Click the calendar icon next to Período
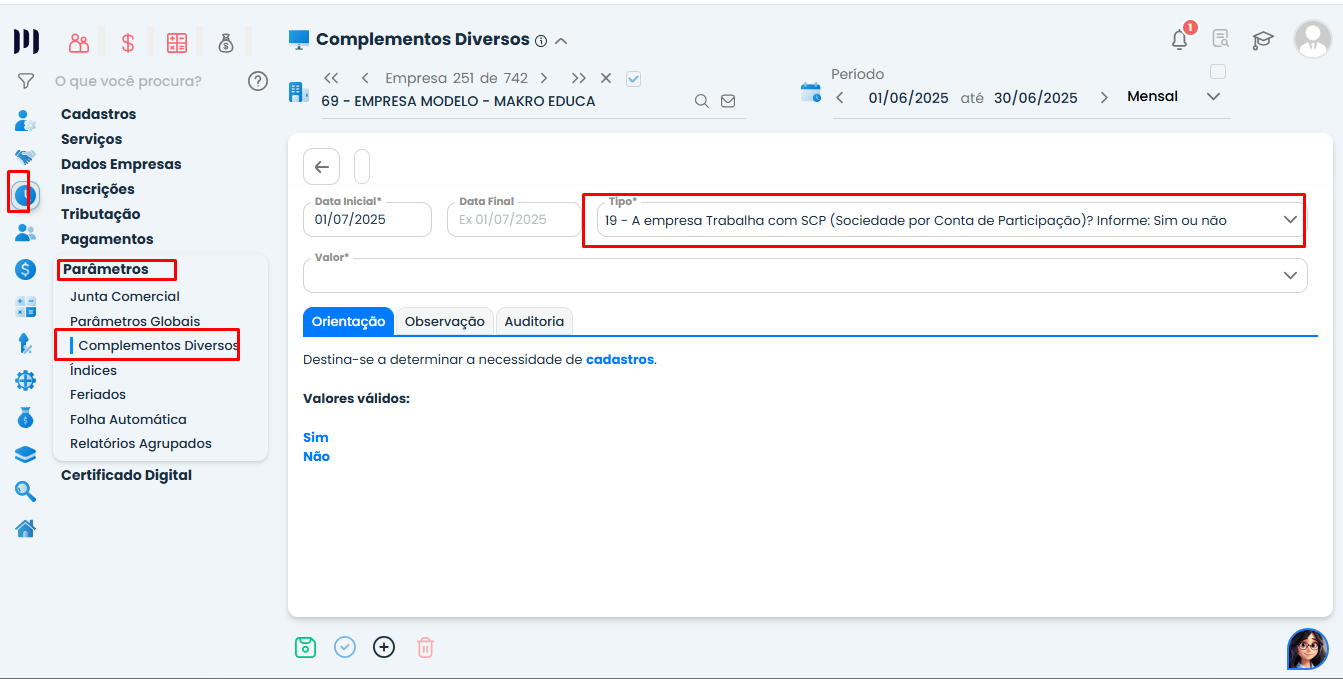 811,93
